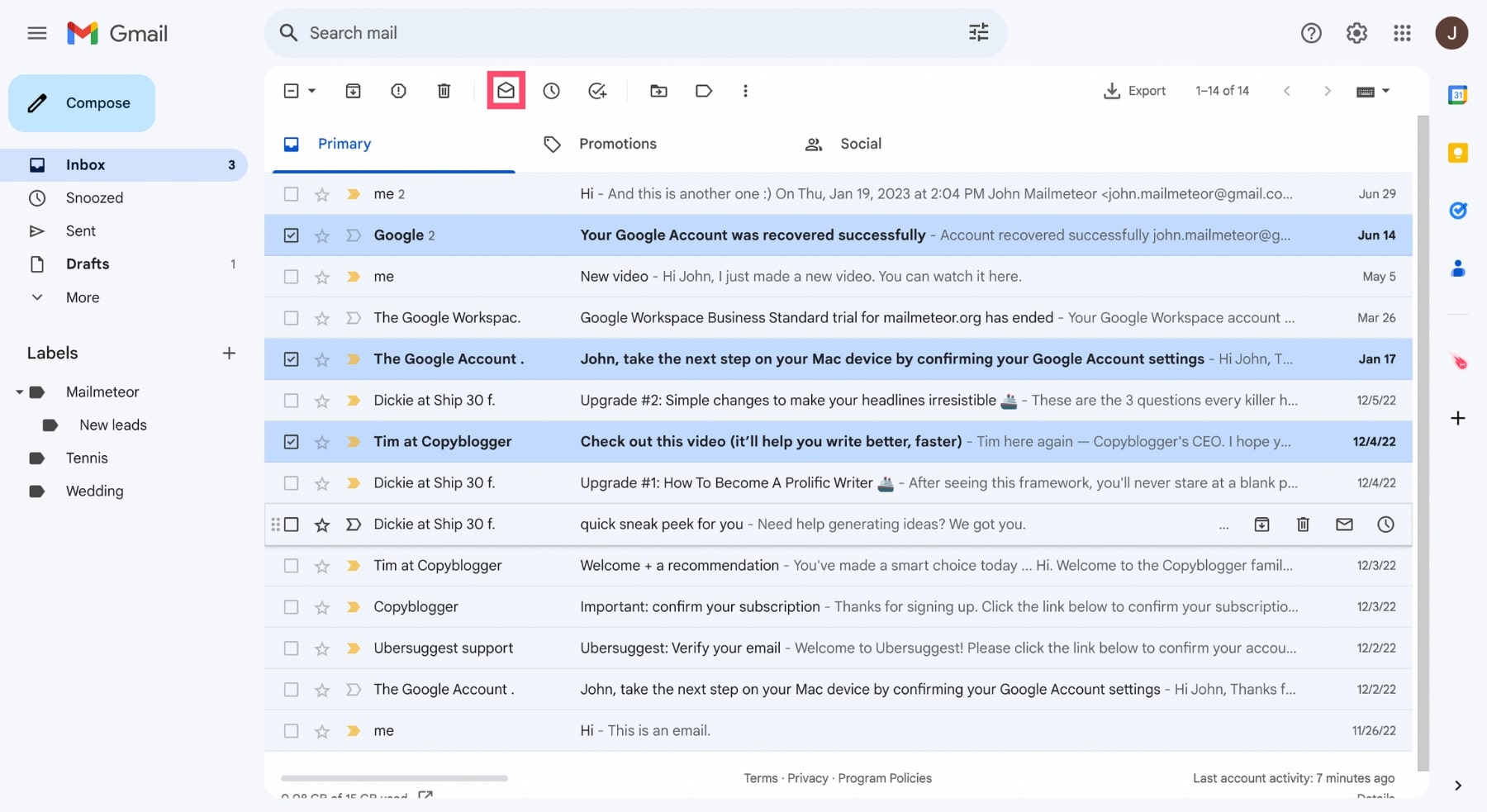The height and width of the screenshot is (812, 1487).
Task: Collapse the Mailmeteor label group
Action: click(x=19, y=392)
